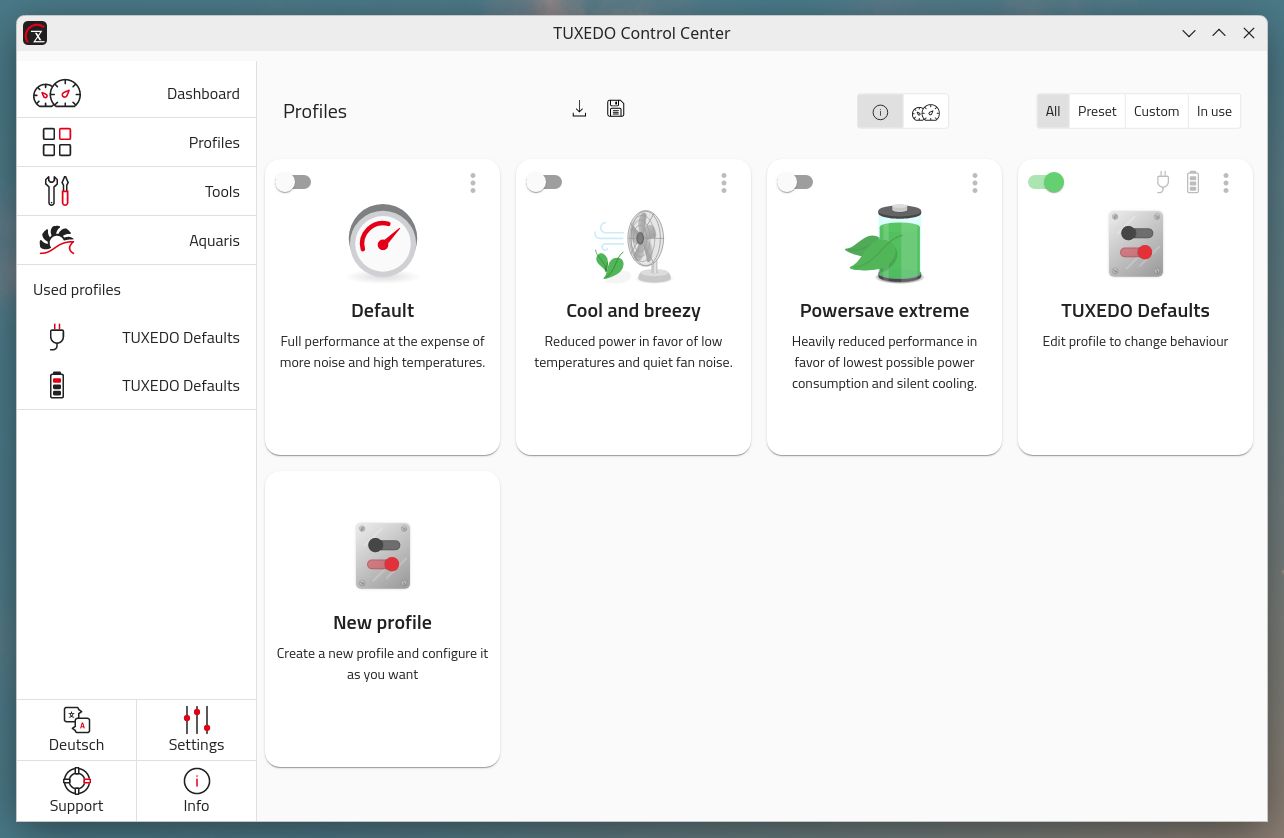Click the mains power plug icon on TUXEDO Defaults card
This screenshot has width=1284, height=838.
1162,182
